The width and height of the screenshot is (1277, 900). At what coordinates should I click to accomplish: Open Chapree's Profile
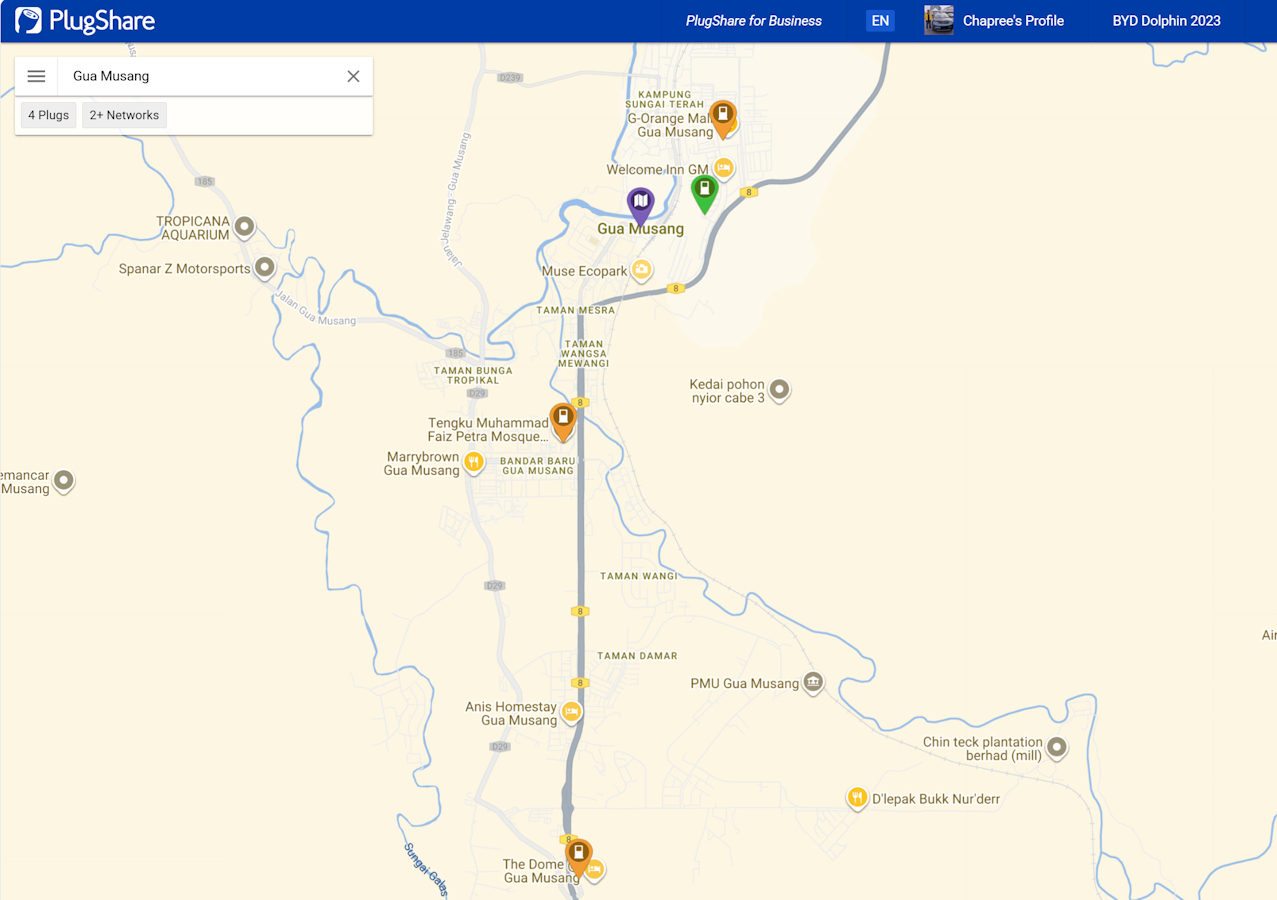pyautogui.click(x=1013, y=21)
